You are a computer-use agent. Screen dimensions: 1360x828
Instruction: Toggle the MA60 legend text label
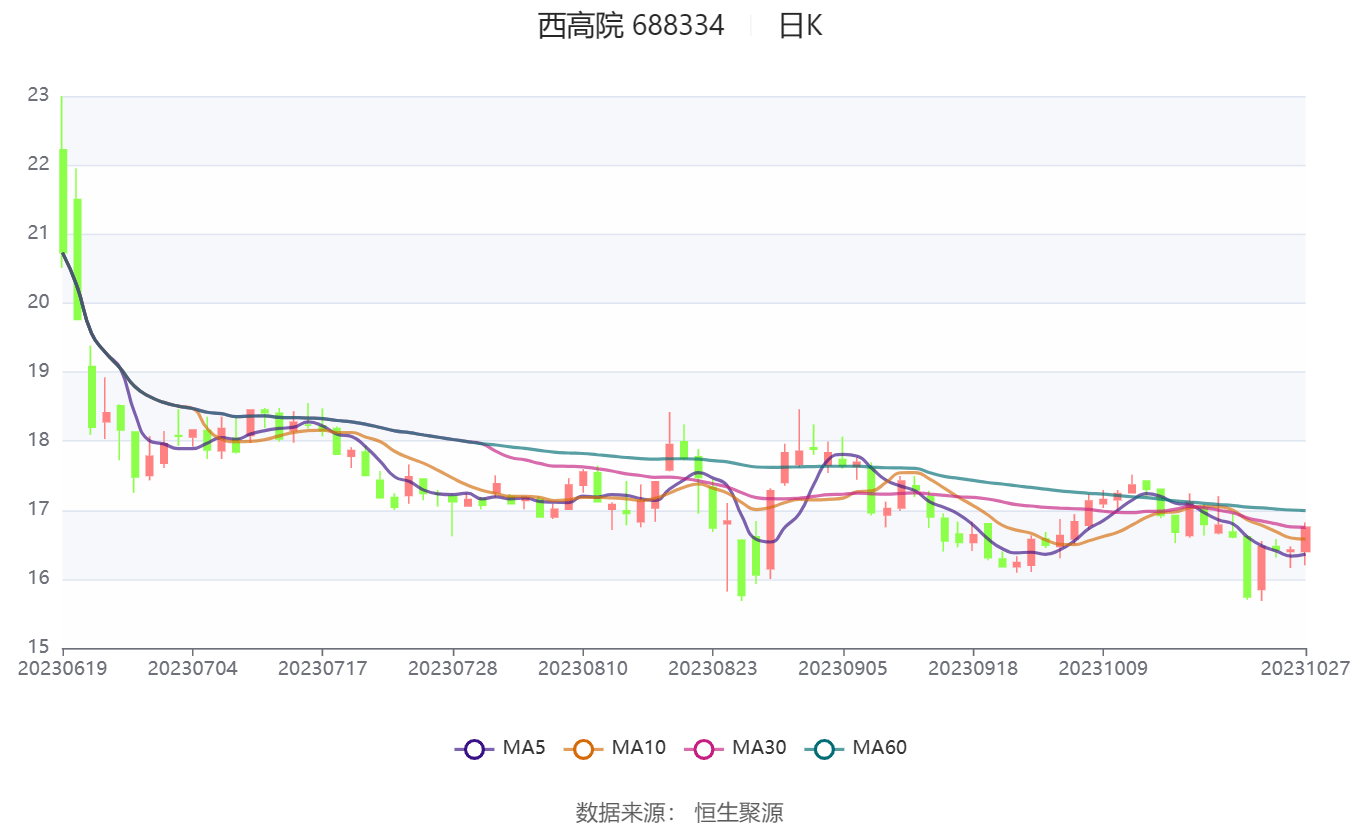tap(879, 747)
